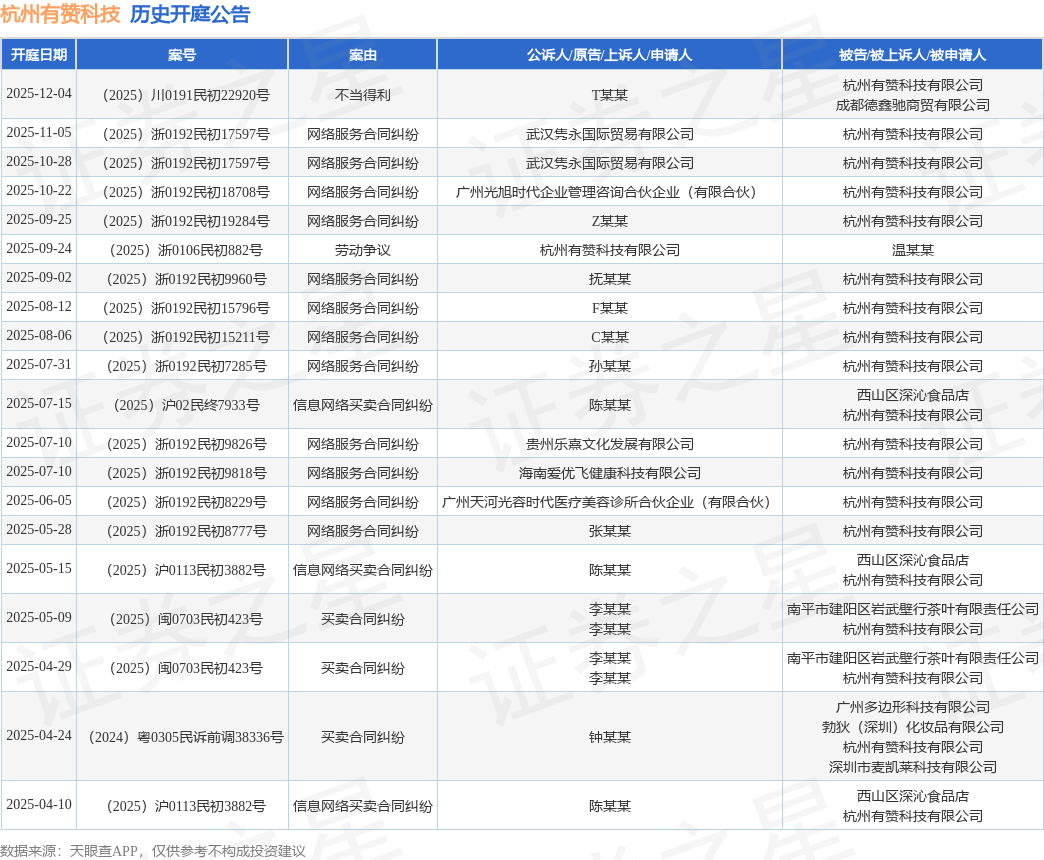Image resolution: width=1044 pixels, height=860 pixels.
Task: Click the 杭州有赞科技 title text
Action: [x=60, y=14]
